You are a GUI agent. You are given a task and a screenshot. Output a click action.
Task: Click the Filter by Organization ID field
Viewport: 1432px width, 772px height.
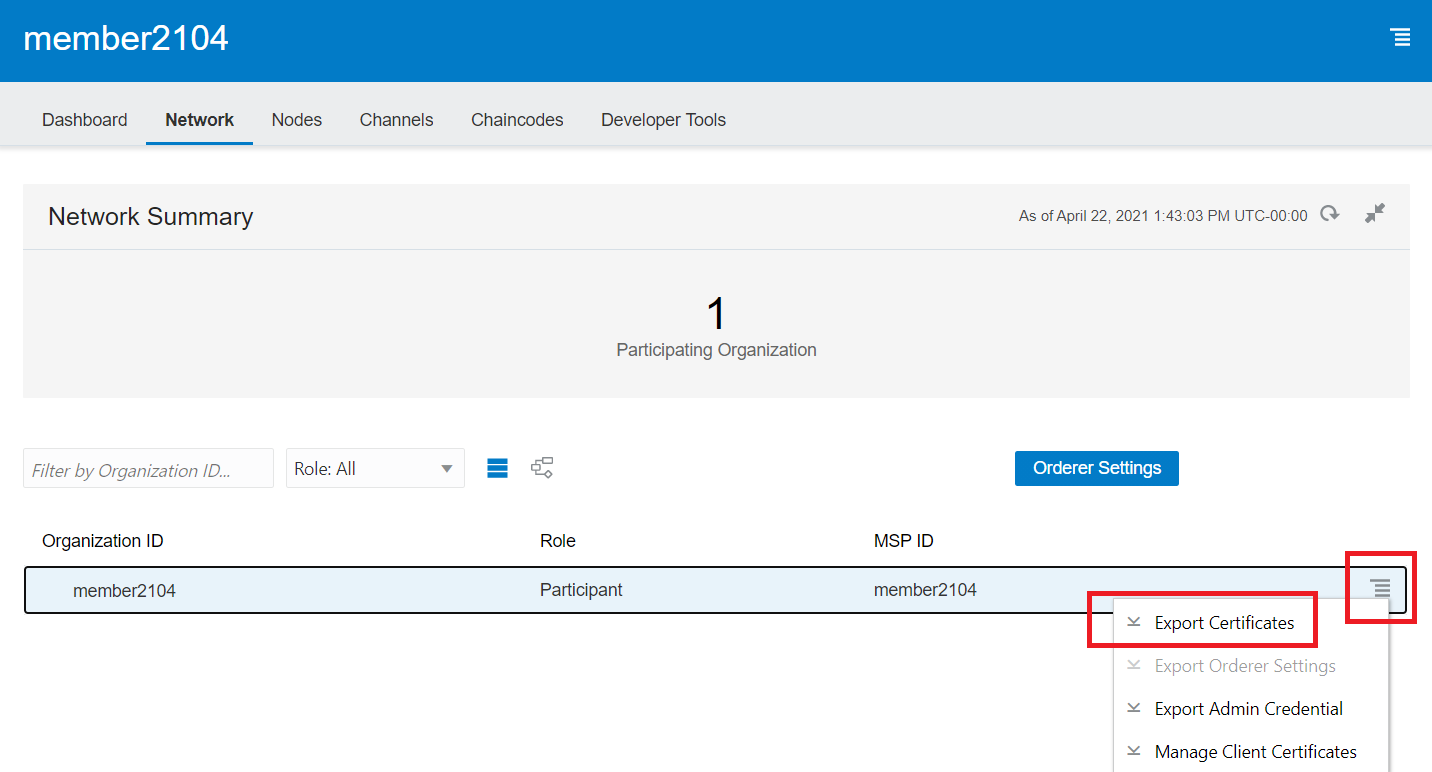pyautogui.click(x=148, y=469)
